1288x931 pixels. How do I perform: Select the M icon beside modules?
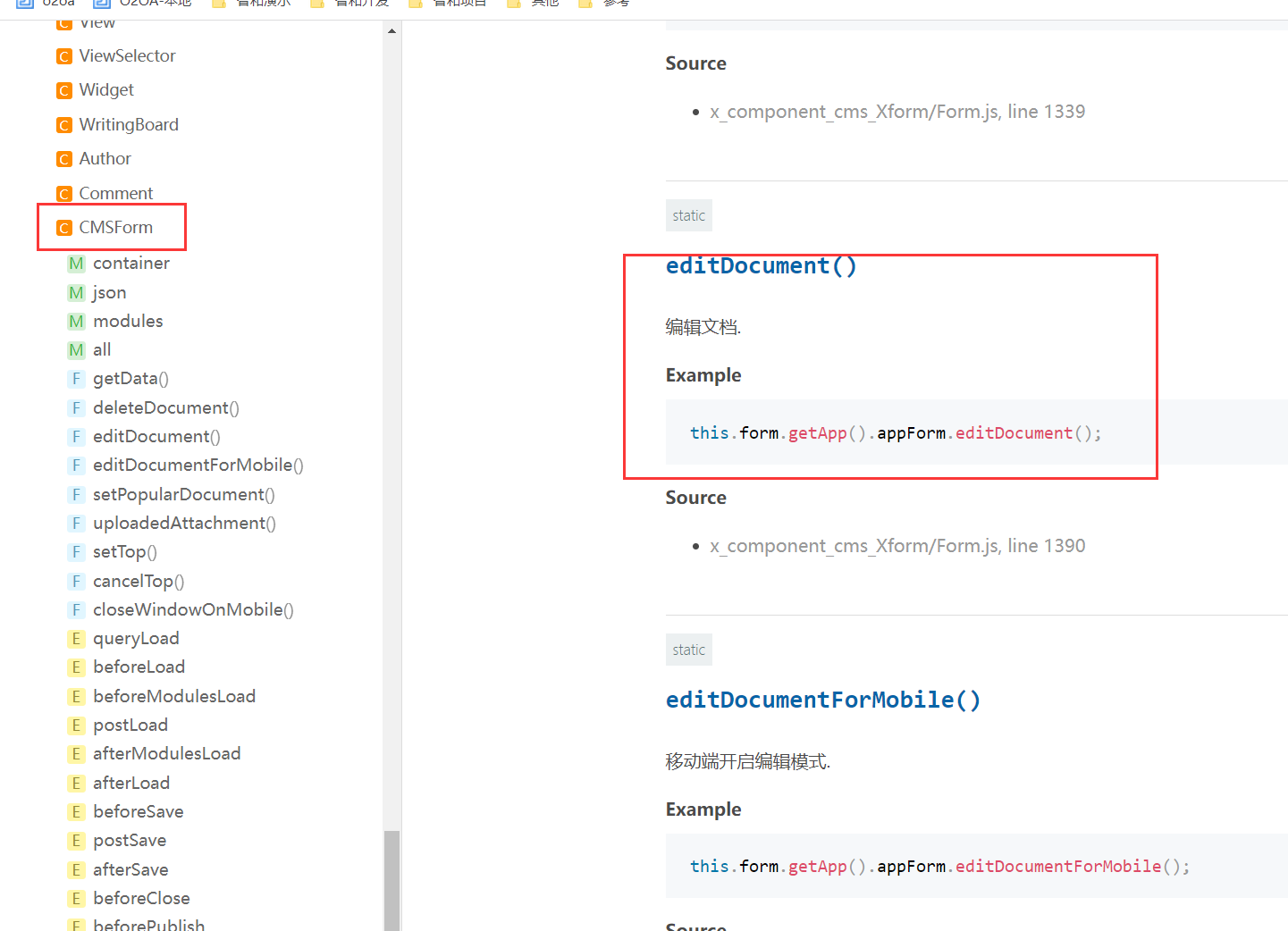click(77, 322)
